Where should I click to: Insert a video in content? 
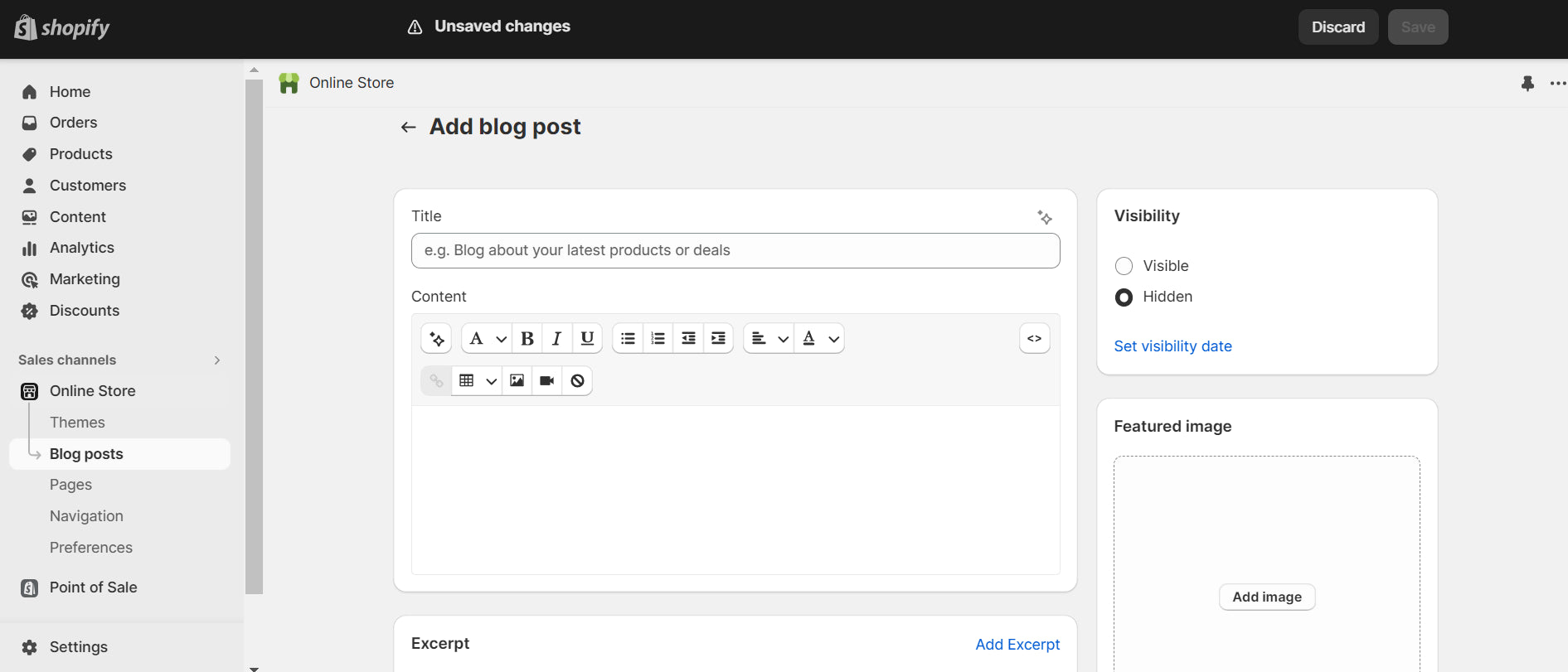click(546, 381)
